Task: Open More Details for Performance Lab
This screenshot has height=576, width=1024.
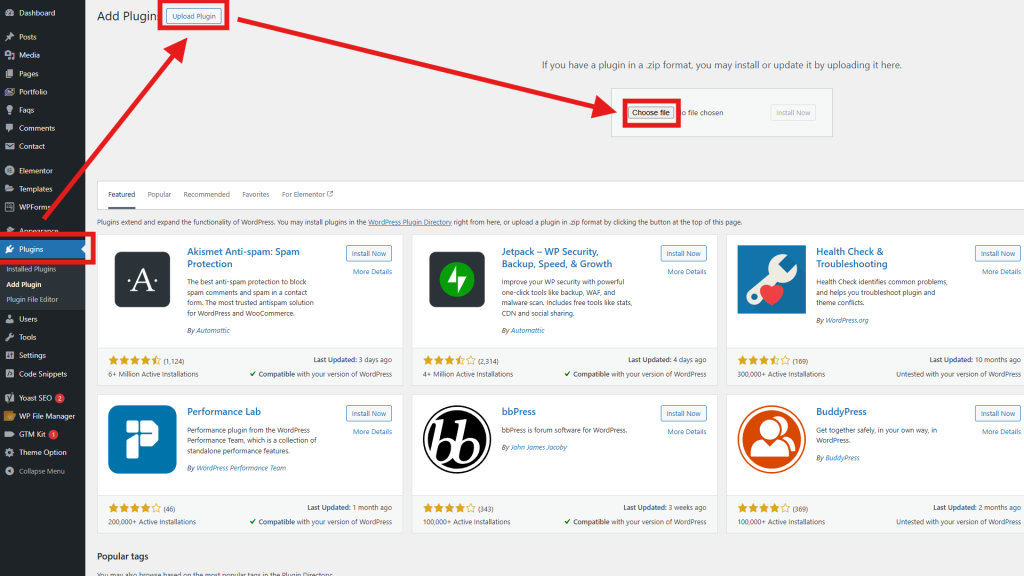Action: [372, 432]
